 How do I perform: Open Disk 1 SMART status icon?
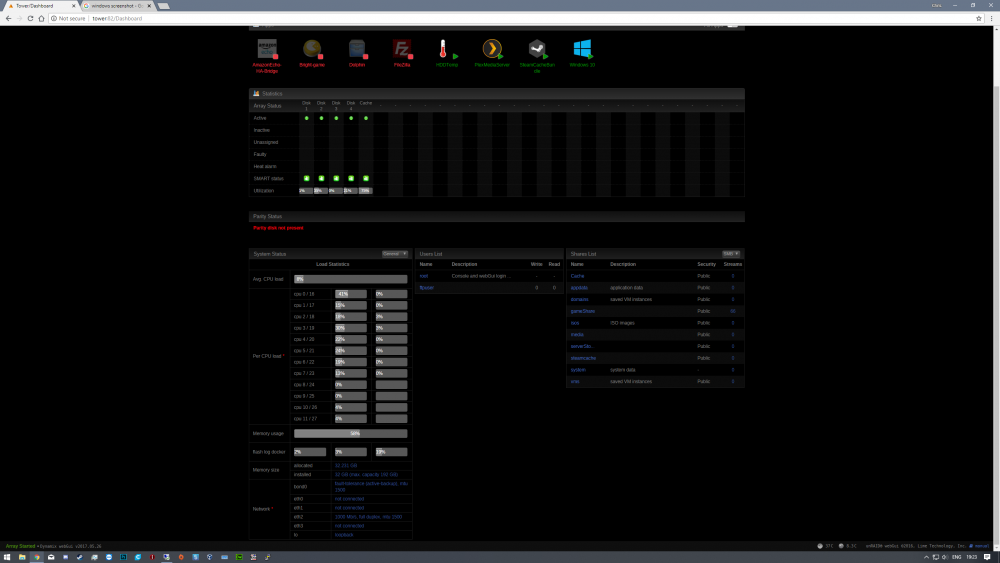[307, 179]
